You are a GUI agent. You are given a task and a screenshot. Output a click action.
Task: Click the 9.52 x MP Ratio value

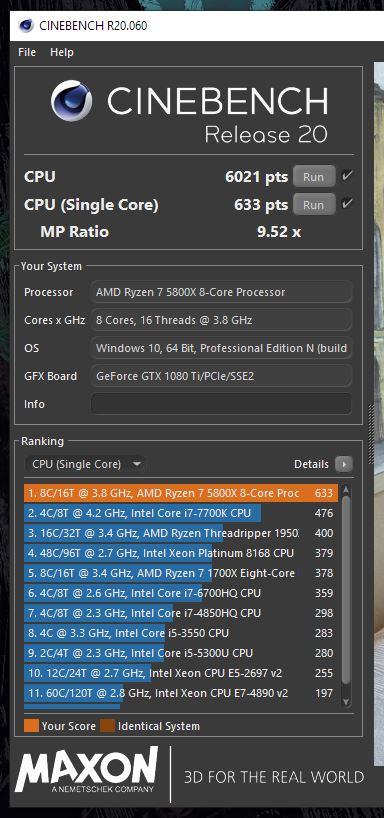click(x=279, y=232)
